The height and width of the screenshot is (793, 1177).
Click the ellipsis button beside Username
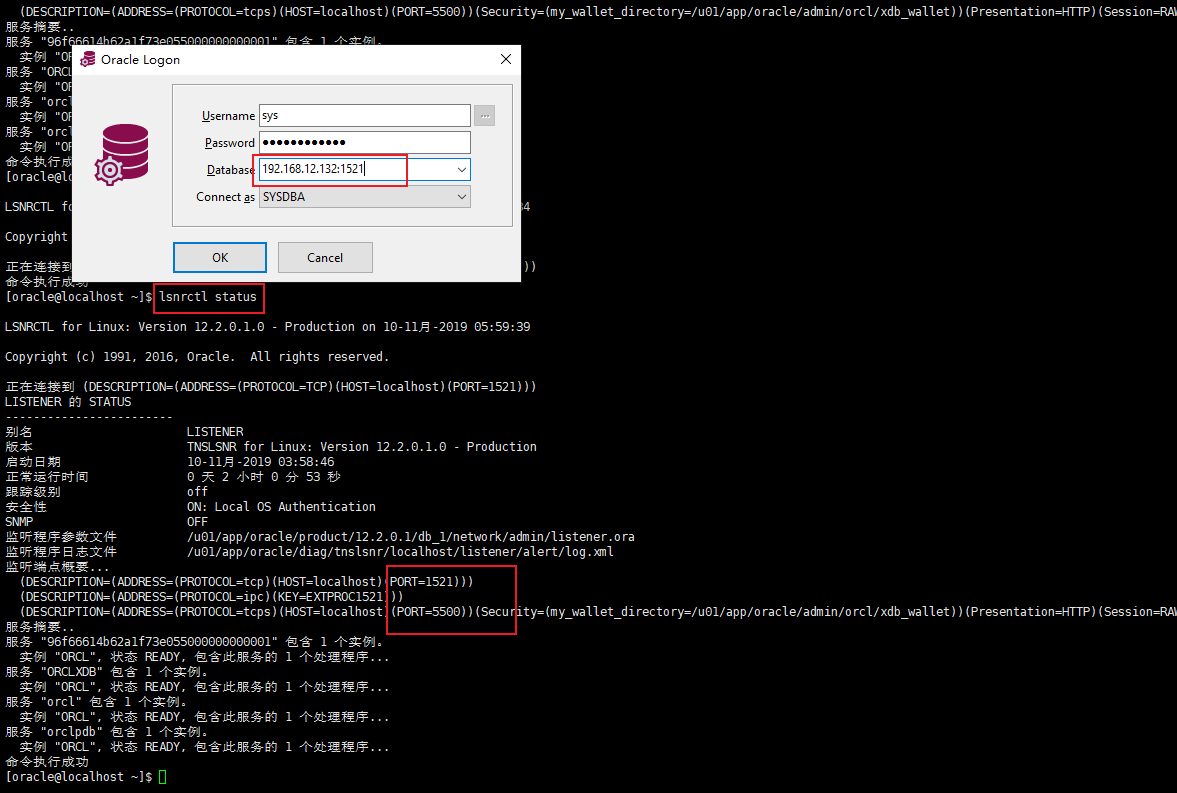pos(485,116)
